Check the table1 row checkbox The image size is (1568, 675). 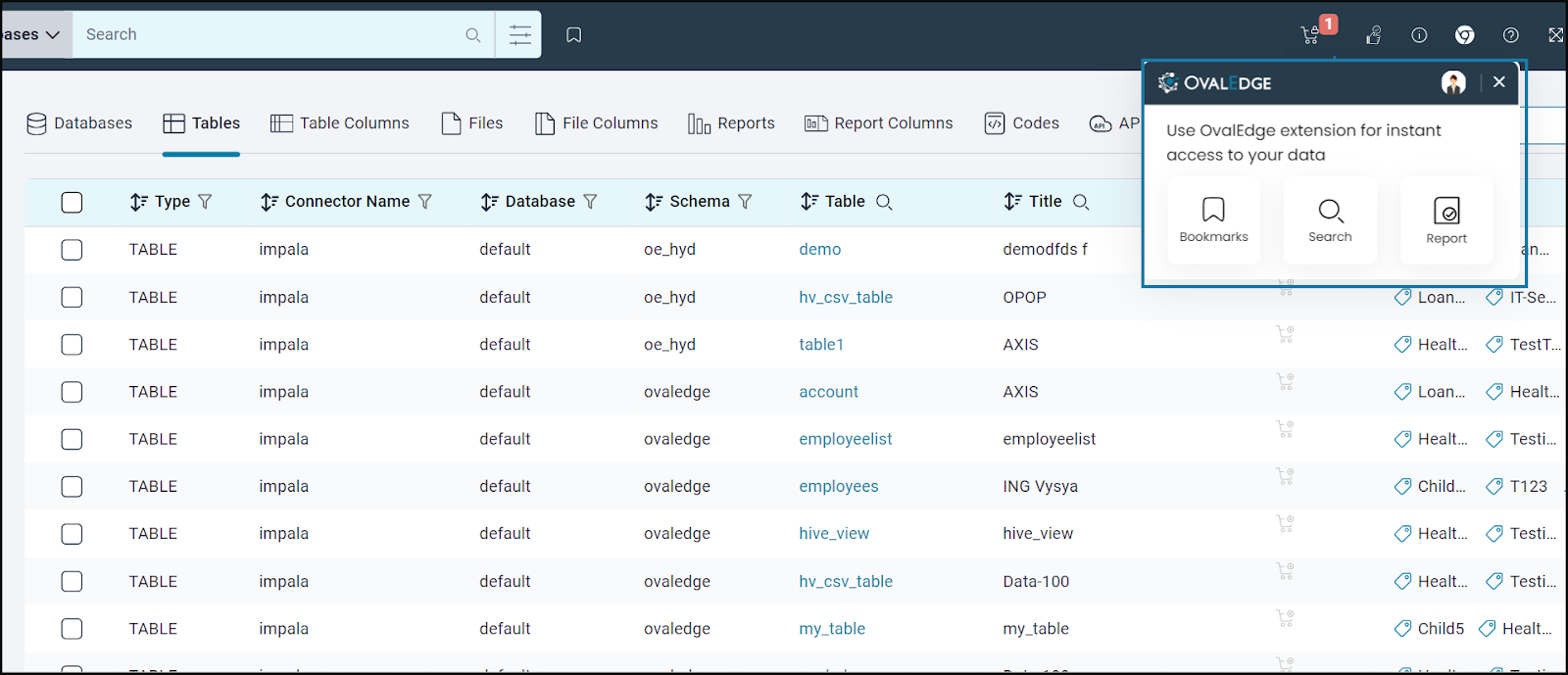tap(72, 345)
